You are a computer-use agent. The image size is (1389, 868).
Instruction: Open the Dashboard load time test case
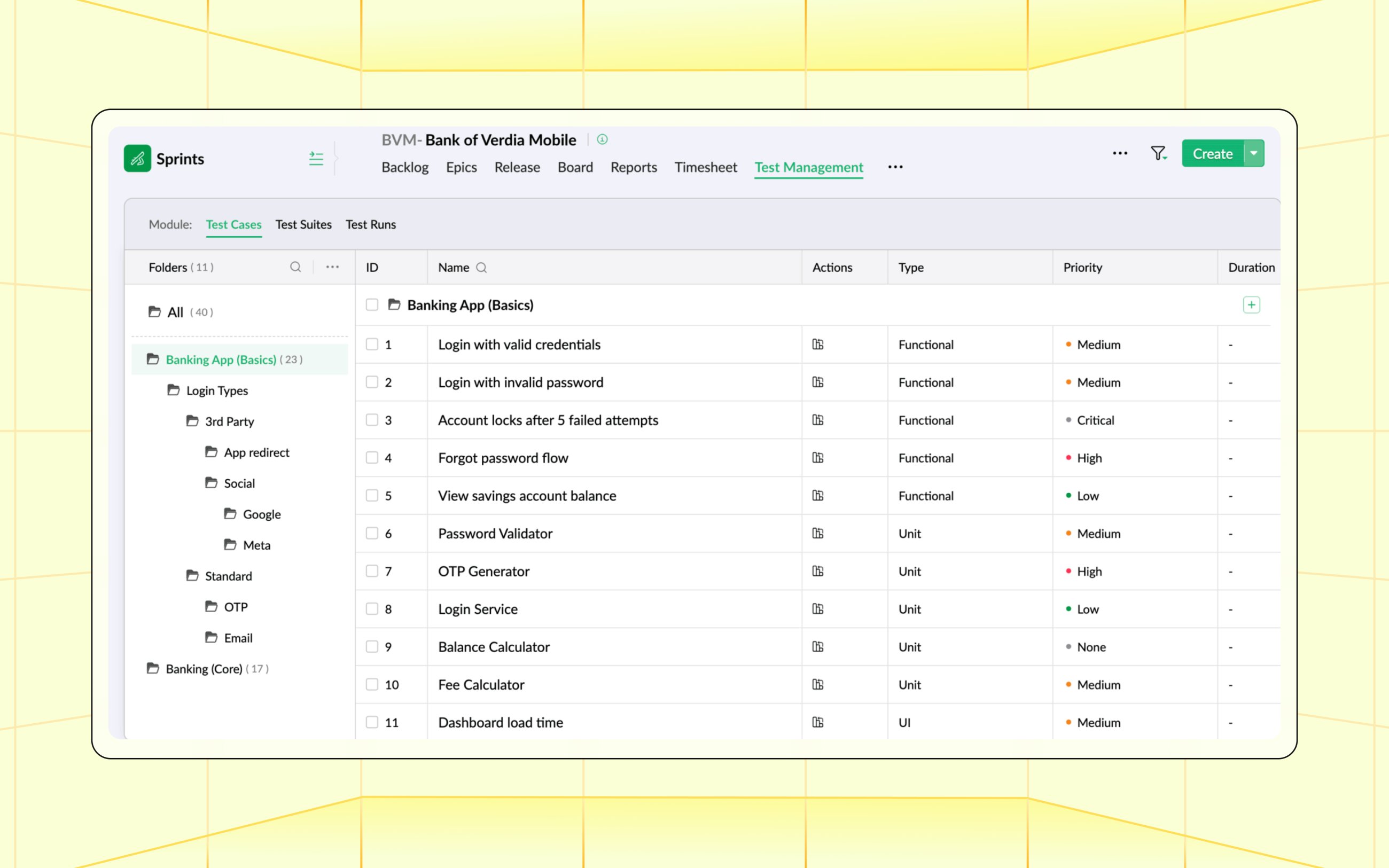pos(500,722)
